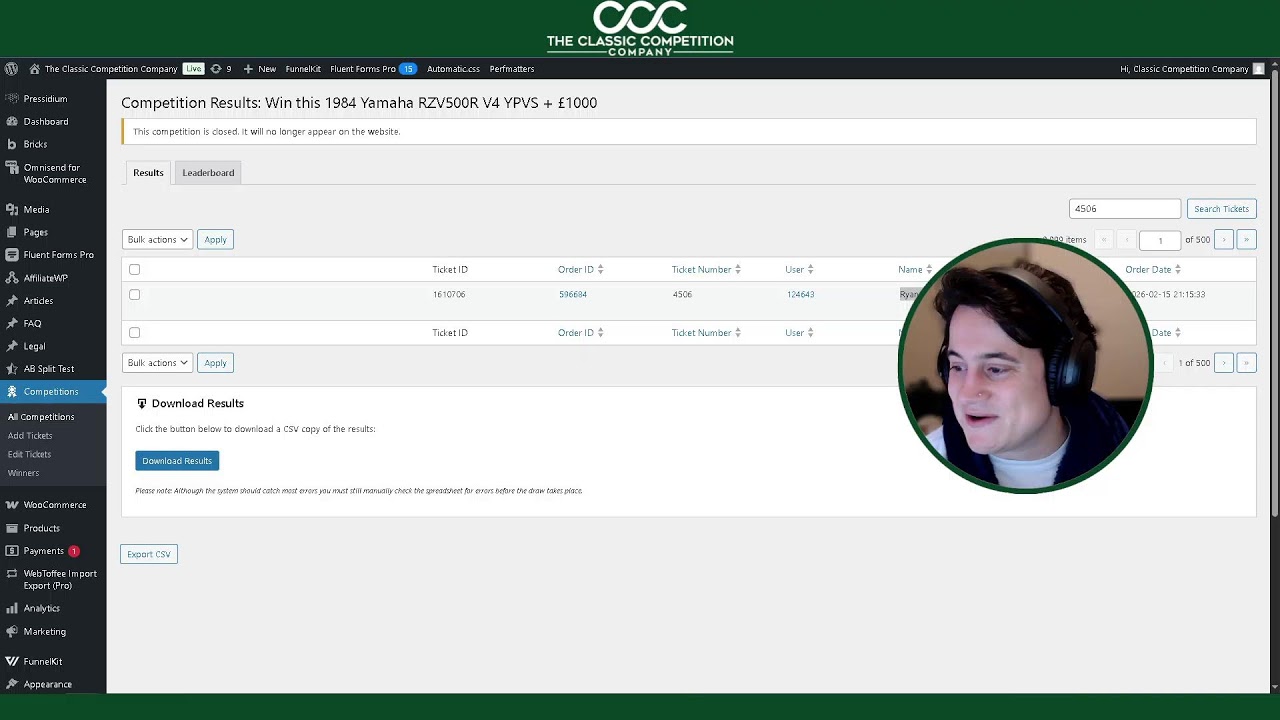Image resolution: width=1280 pixels, height=720 pixels.
Task: Sort by Order ID in the header row
Action: coord(580,270)
